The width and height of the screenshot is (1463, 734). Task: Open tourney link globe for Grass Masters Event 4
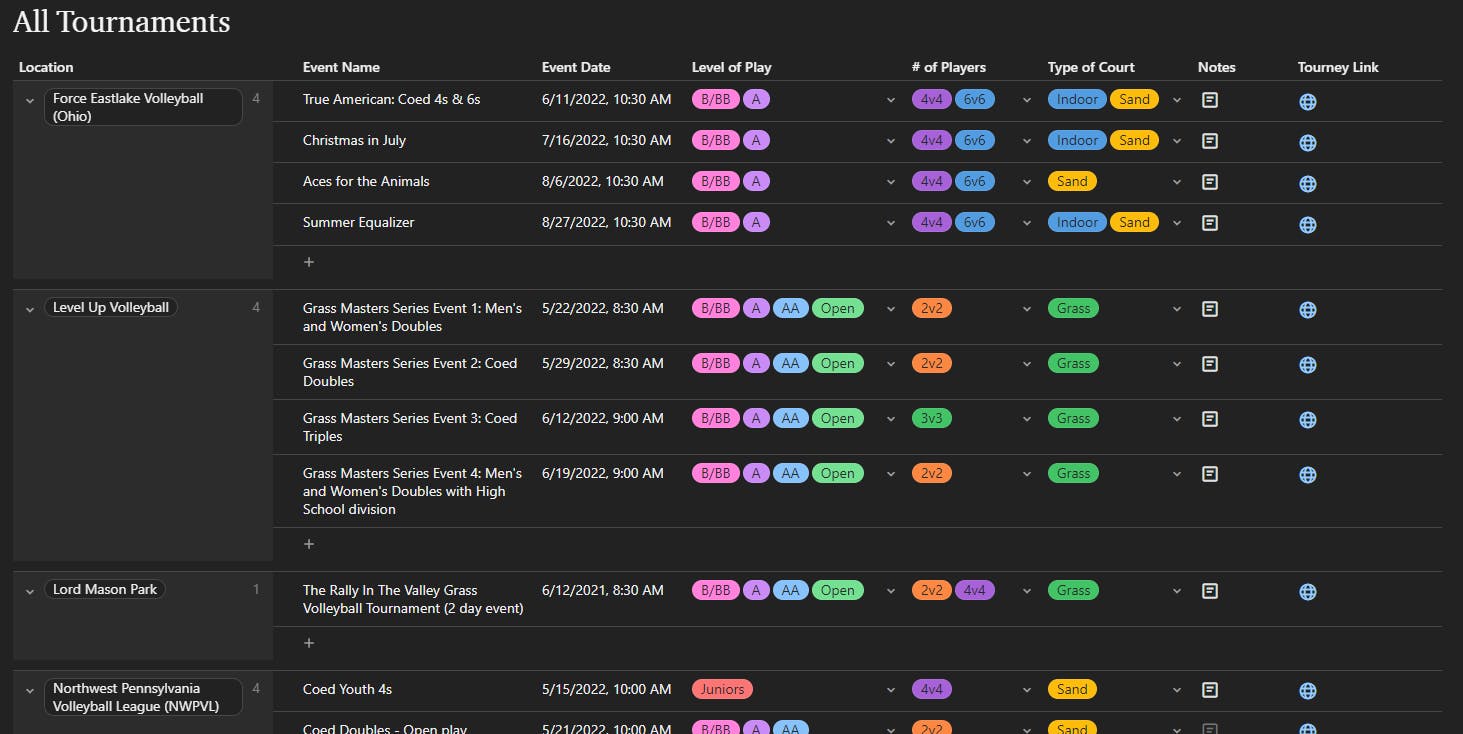1307,476
